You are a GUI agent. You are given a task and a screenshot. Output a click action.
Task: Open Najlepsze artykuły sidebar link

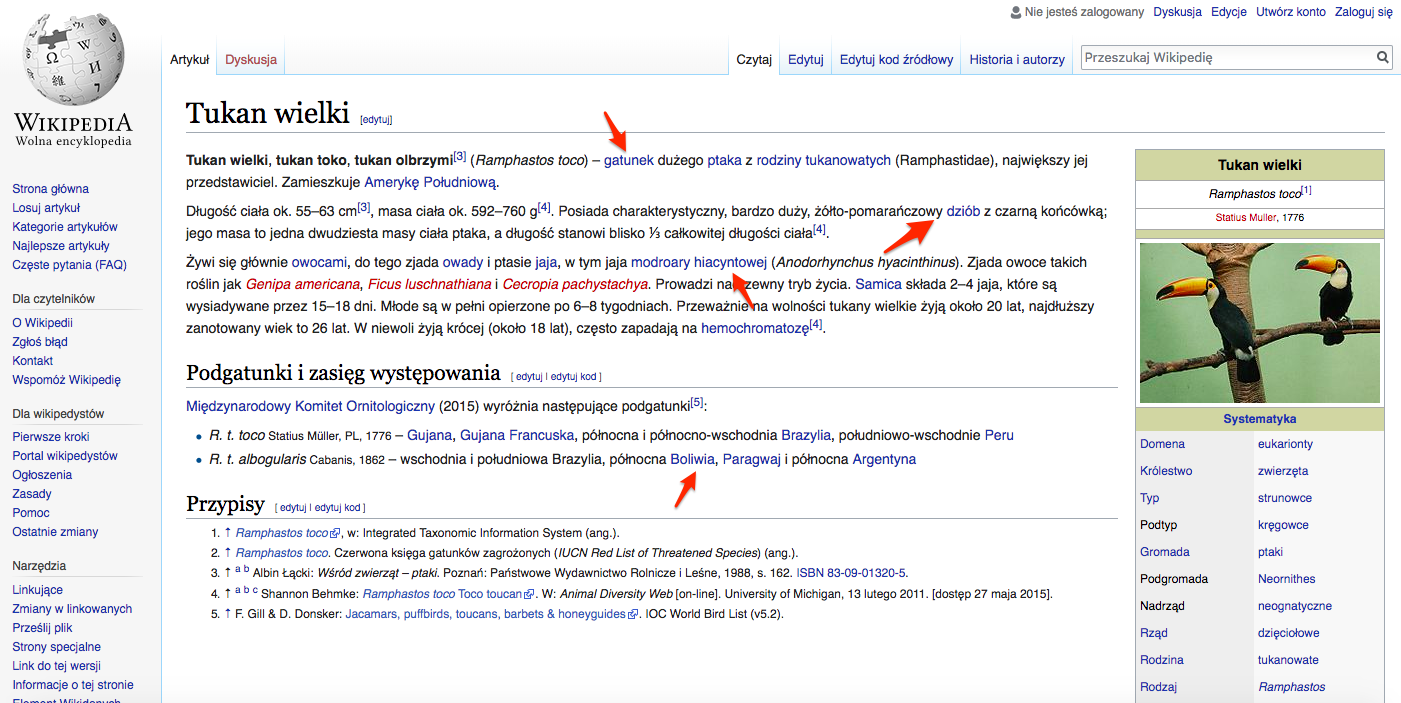coord(61,246)
